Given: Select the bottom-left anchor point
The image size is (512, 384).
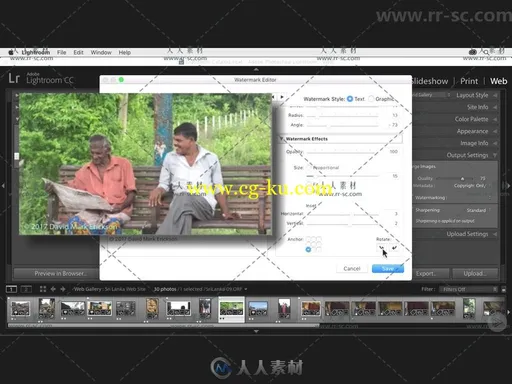Looking at the screenshot, I should tap(308, 250).
